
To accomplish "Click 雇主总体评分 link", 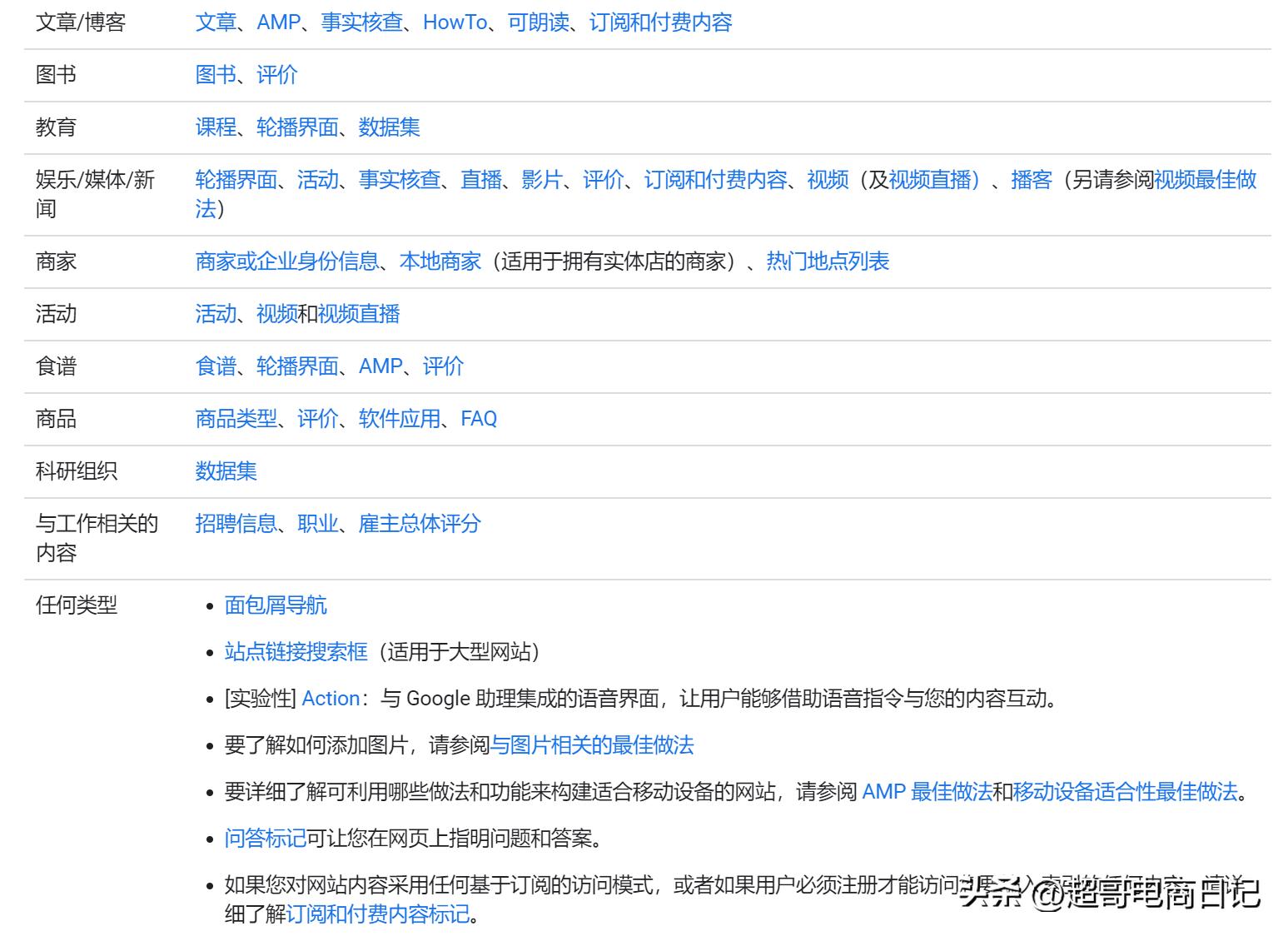I will (419, 524).
